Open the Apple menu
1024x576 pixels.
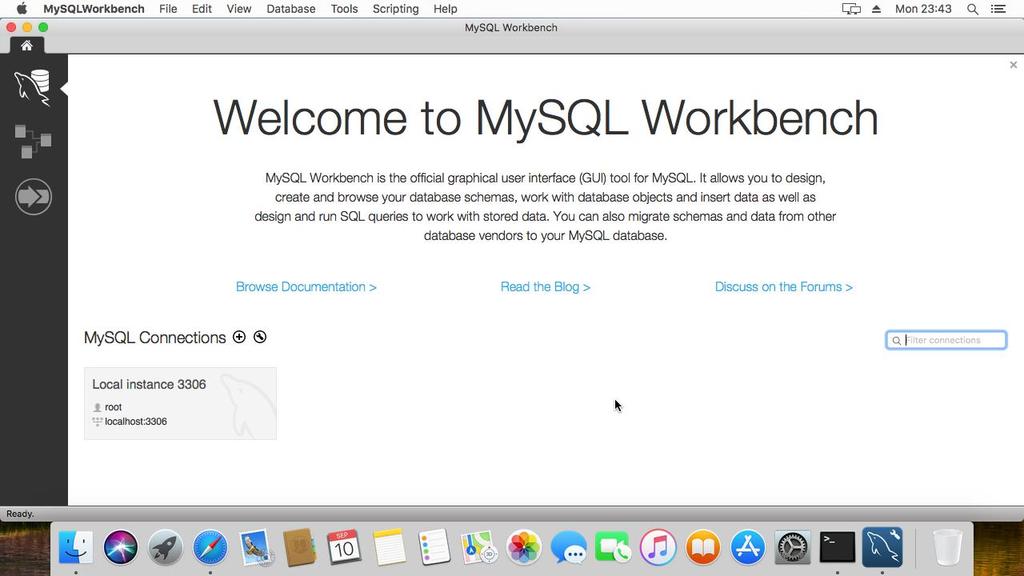click(x=22, y=9)
